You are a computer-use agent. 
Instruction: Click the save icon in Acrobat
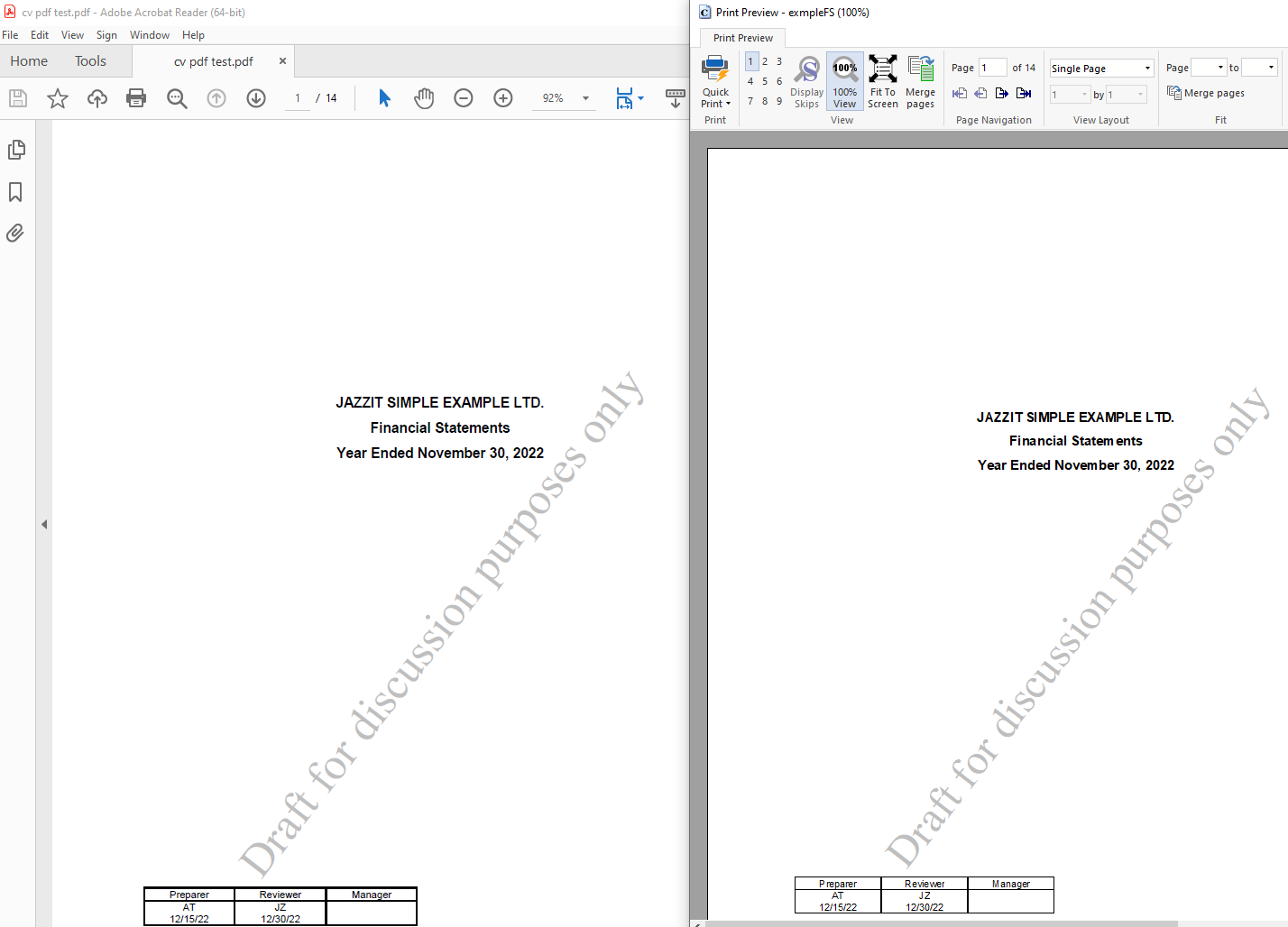pos(17,98)
